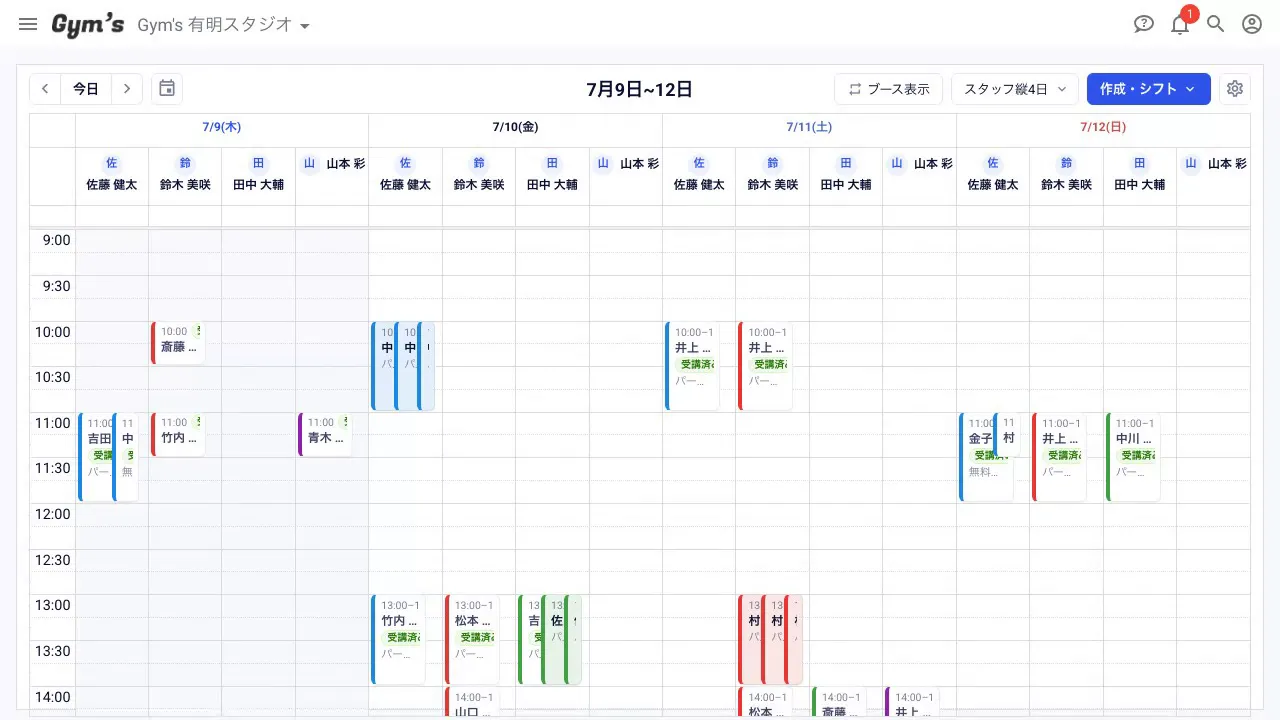Open the help chat icon
This screenshot has height=720, width=1280.
(x=1144, y=24)
